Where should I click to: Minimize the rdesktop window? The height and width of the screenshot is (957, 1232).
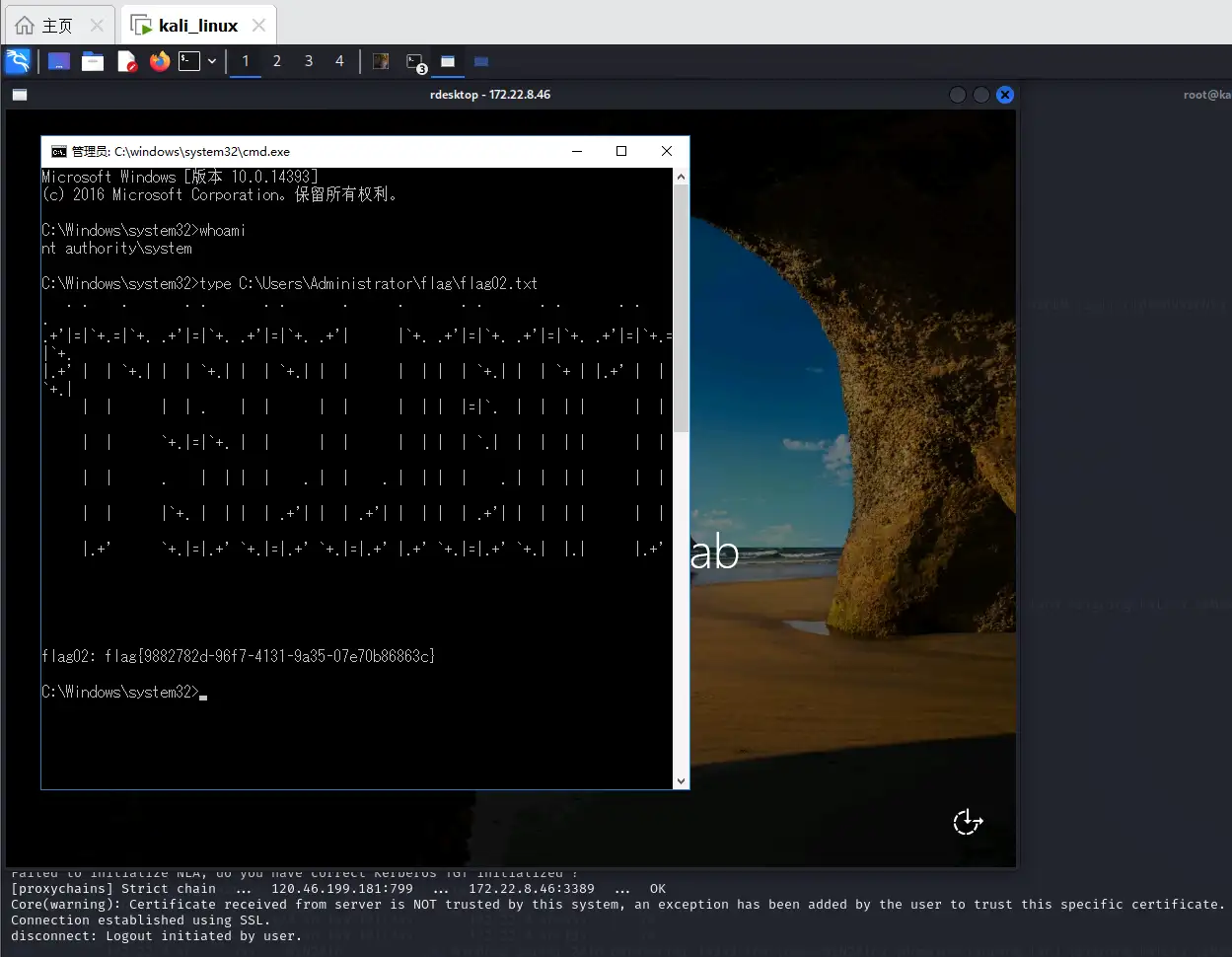click(x=957, y=95)
